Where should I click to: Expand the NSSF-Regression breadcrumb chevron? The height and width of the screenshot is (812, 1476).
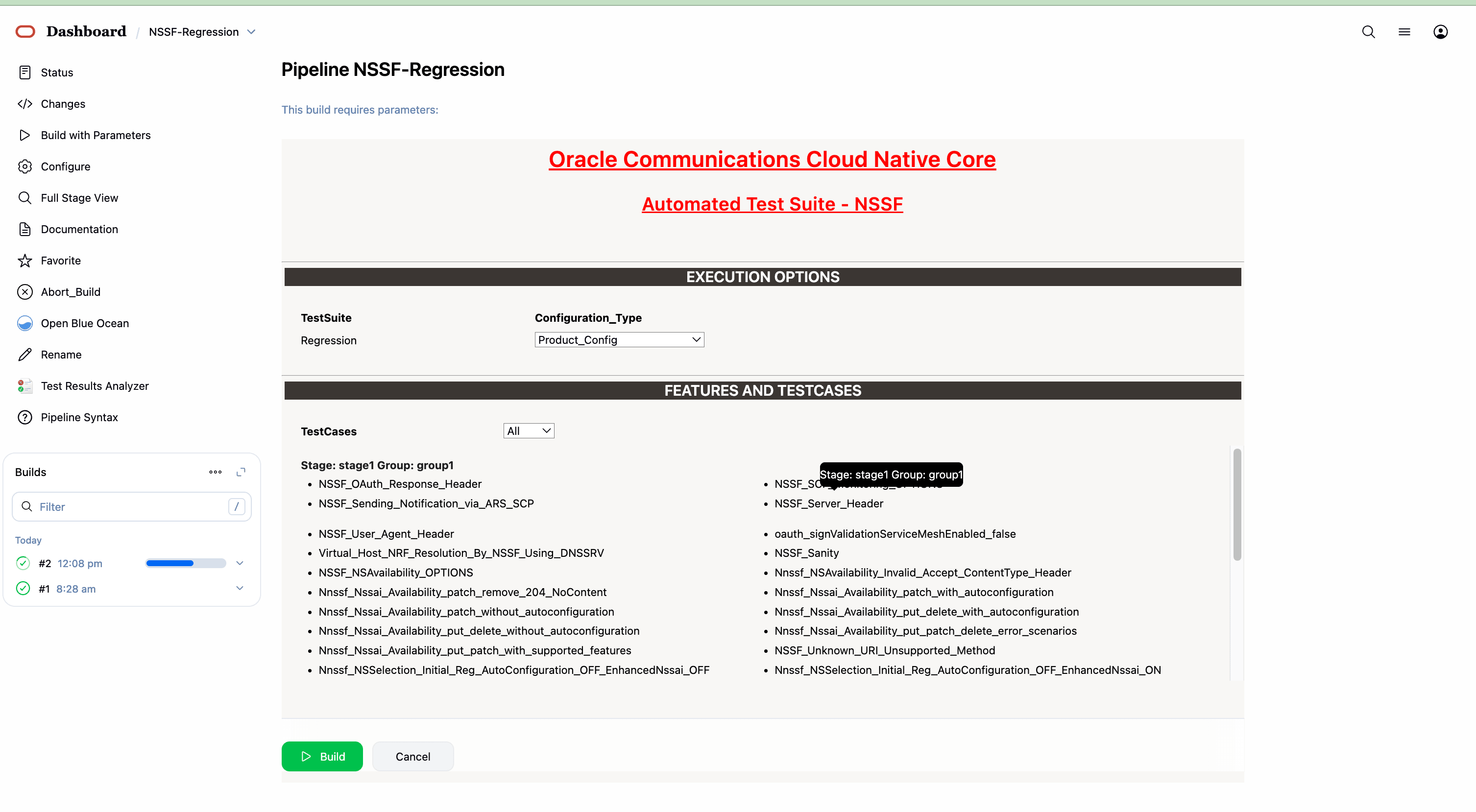tap(251, 32)
